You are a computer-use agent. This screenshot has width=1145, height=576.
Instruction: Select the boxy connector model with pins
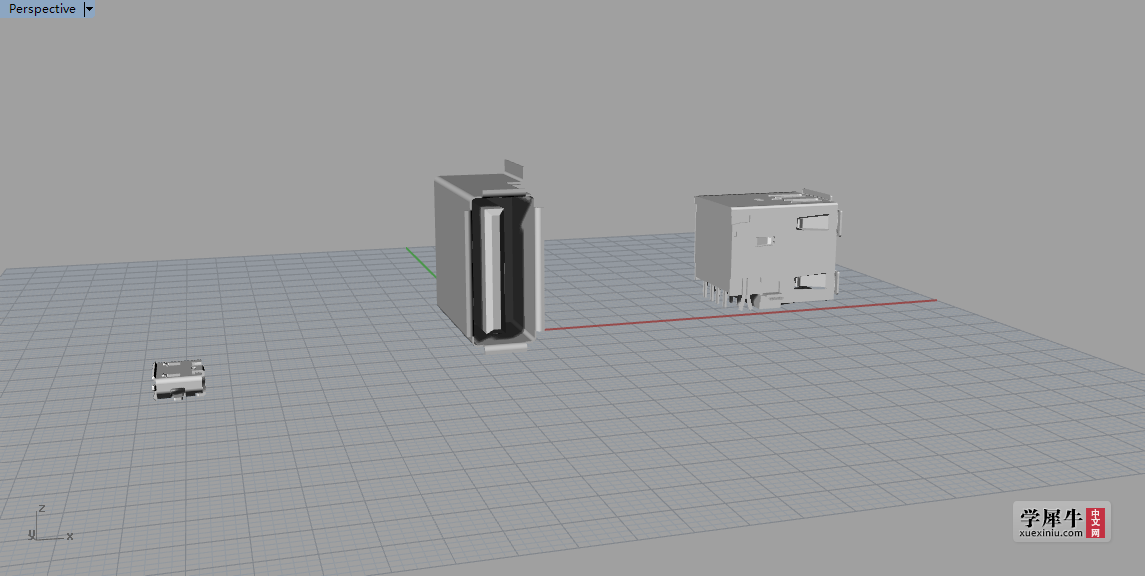tap(767, 250)
